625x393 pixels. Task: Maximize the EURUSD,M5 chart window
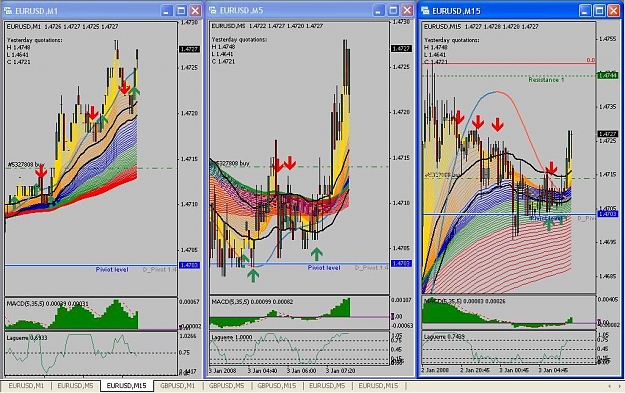click(x=393, y=10)
